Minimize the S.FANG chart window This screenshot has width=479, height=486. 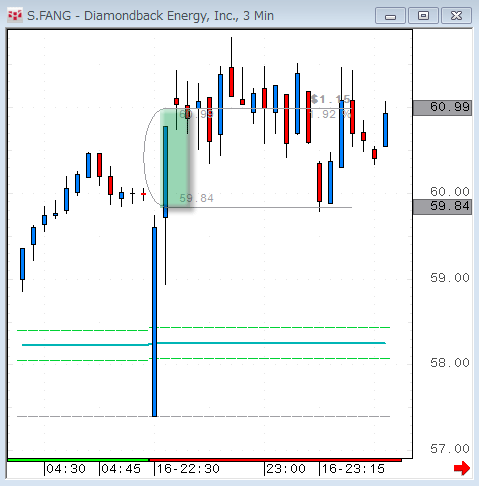[390, 16]
